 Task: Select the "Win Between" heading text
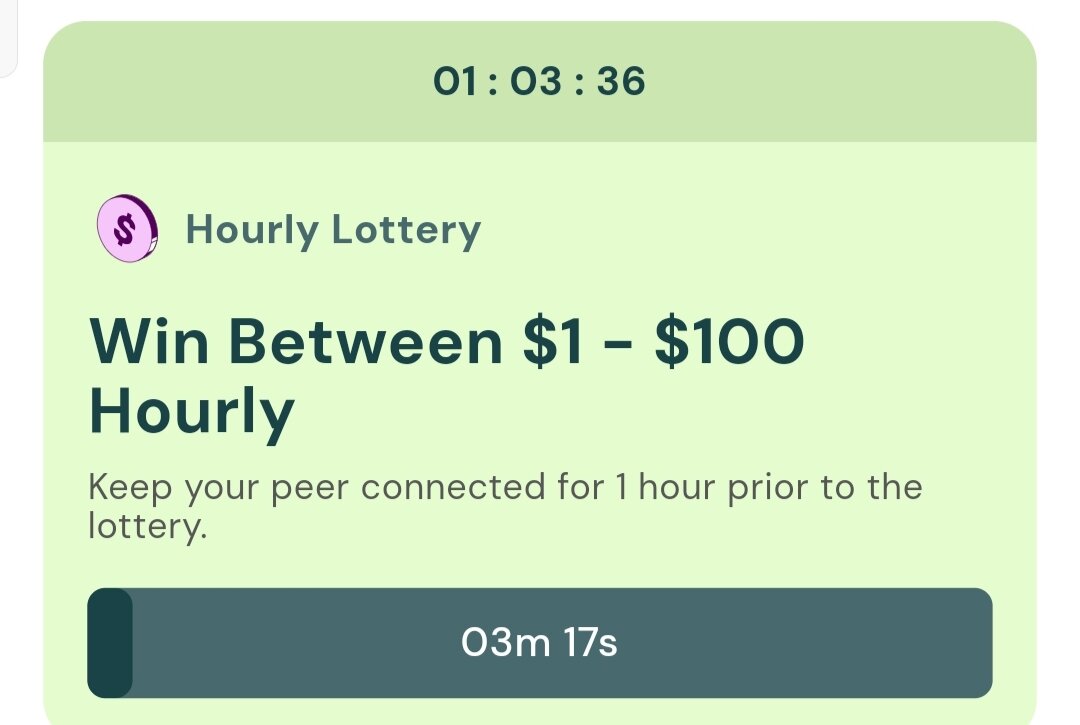point(295,343)
